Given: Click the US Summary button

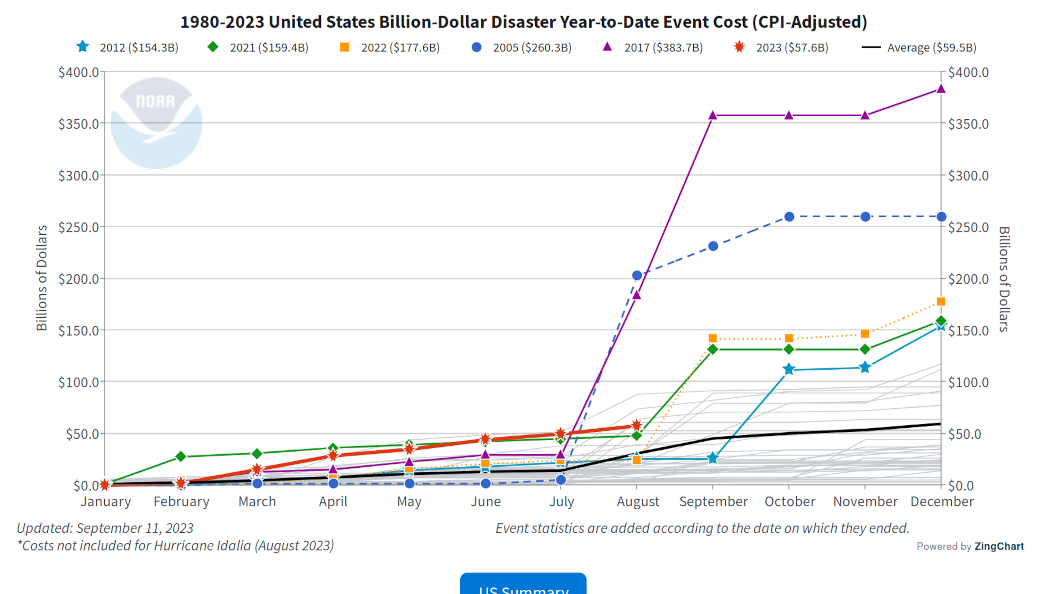Looking at the screenshot, I should point(523,588).
